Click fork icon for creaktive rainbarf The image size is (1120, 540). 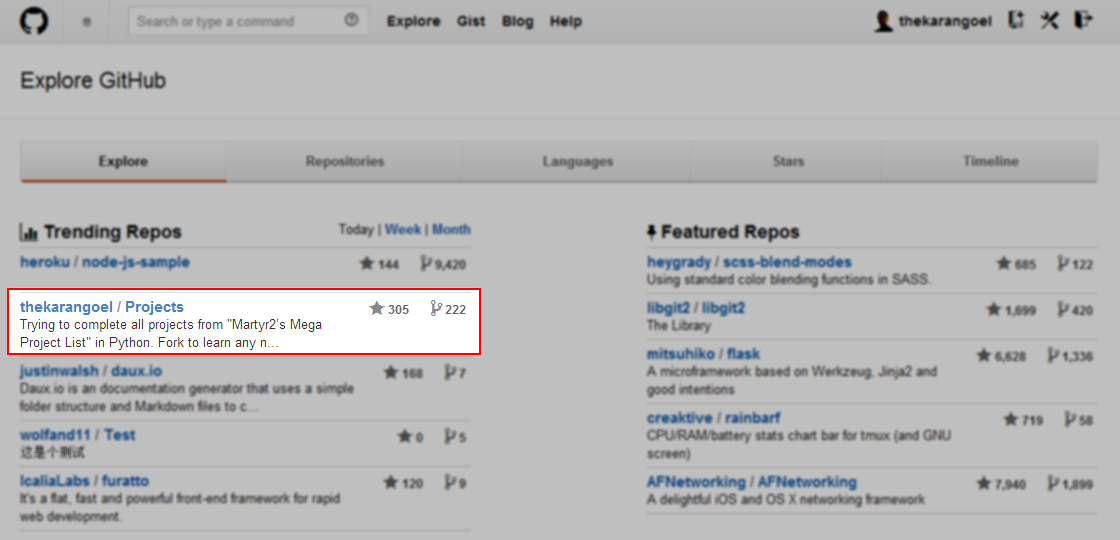coord(1071,419)
